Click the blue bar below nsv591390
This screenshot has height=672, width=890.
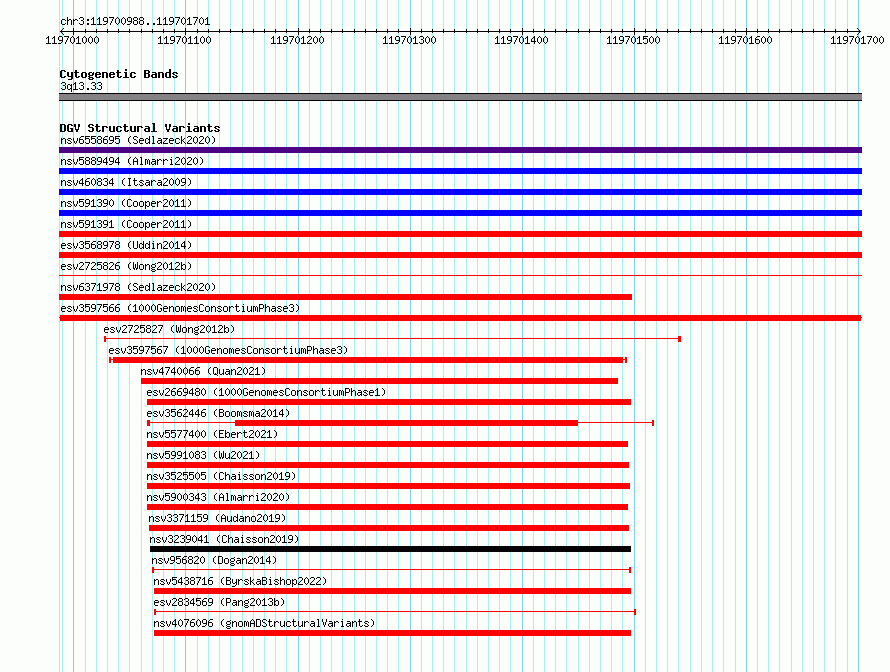click(x=460, y=213)
